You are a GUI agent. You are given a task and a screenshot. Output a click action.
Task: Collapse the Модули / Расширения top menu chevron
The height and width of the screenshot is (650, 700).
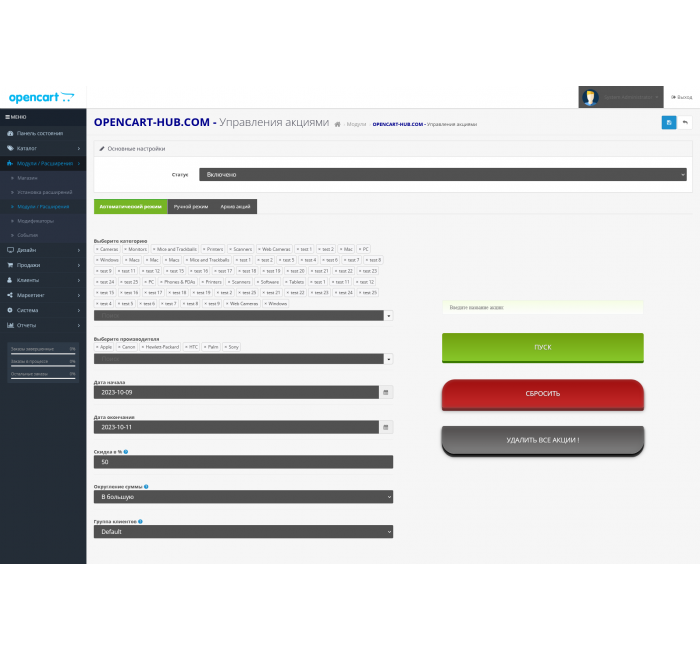[x=79, y=163]
